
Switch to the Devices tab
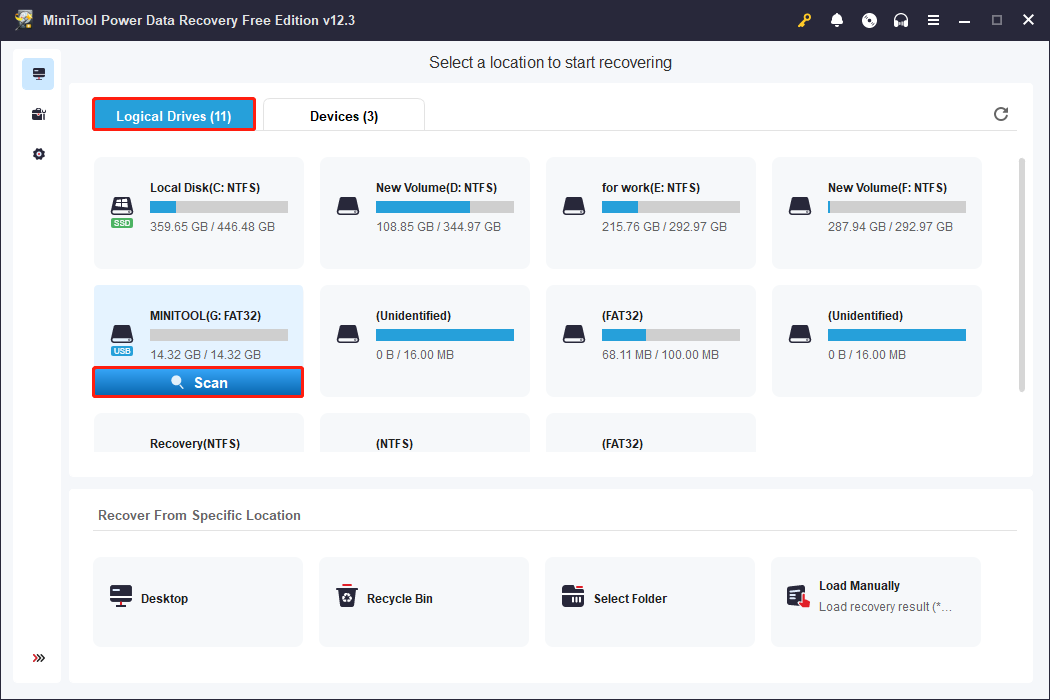tap(344, 115)
